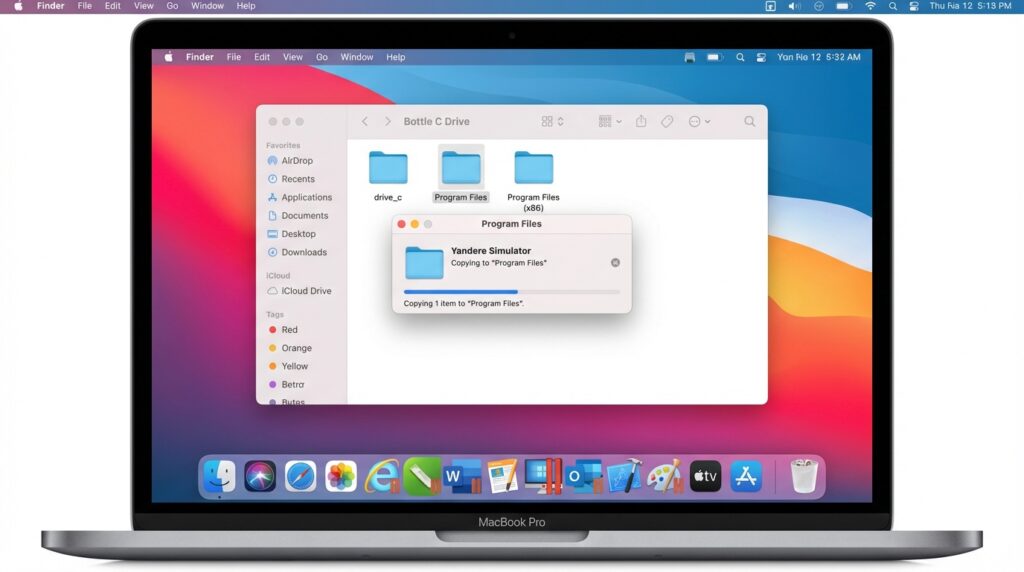
Task: Click the Tag icon in Finder toolbar
Action: (667, 121)
